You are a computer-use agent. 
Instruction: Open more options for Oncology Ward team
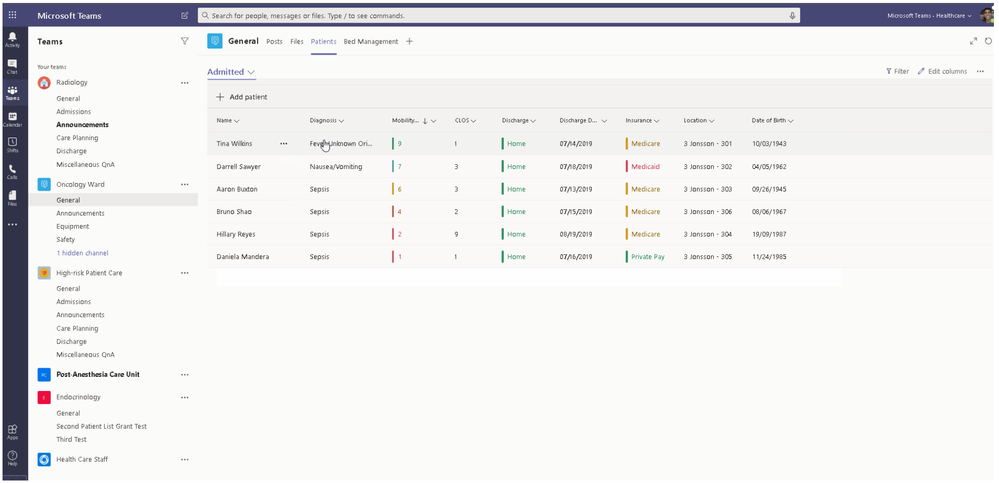pos(185,184)
